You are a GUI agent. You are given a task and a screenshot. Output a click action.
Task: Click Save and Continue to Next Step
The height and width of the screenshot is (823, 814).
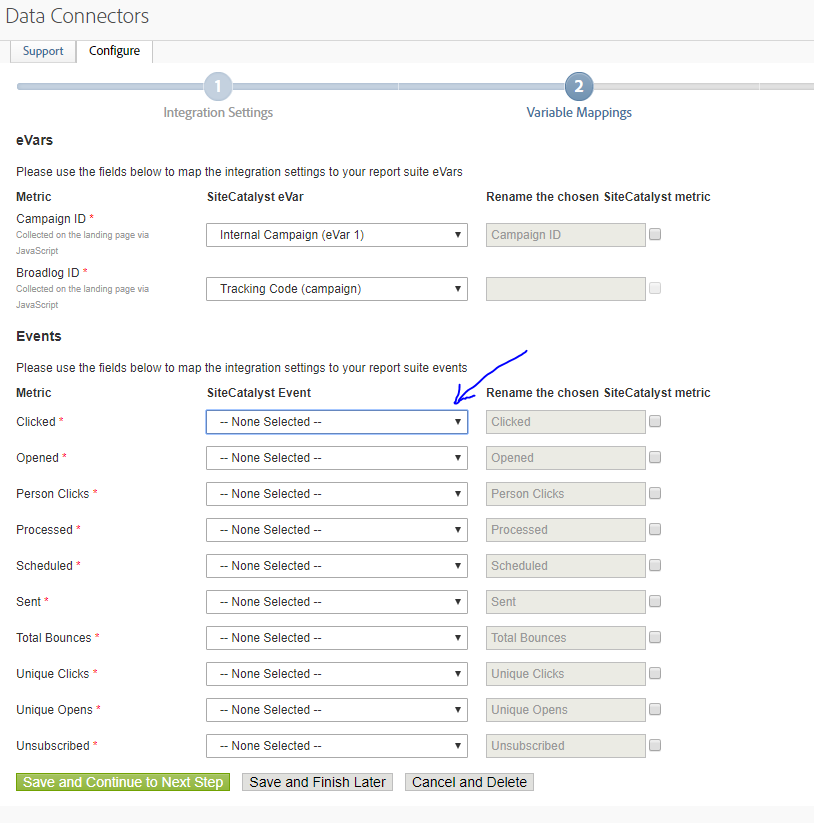[x=123, y=782]
